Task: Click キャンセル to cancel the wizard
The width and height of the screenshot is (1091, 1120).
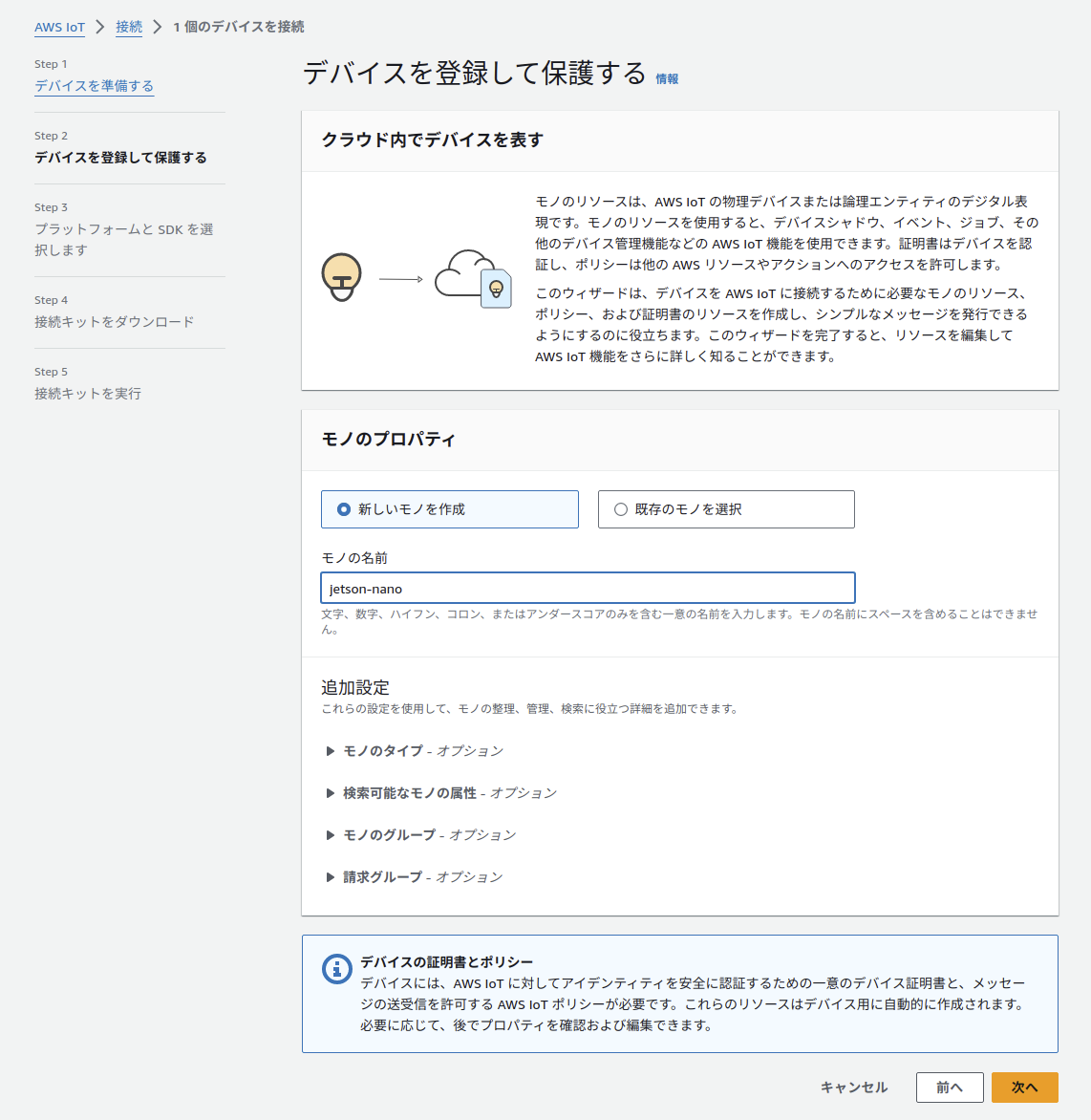Action: click(x=854, y=1087)
